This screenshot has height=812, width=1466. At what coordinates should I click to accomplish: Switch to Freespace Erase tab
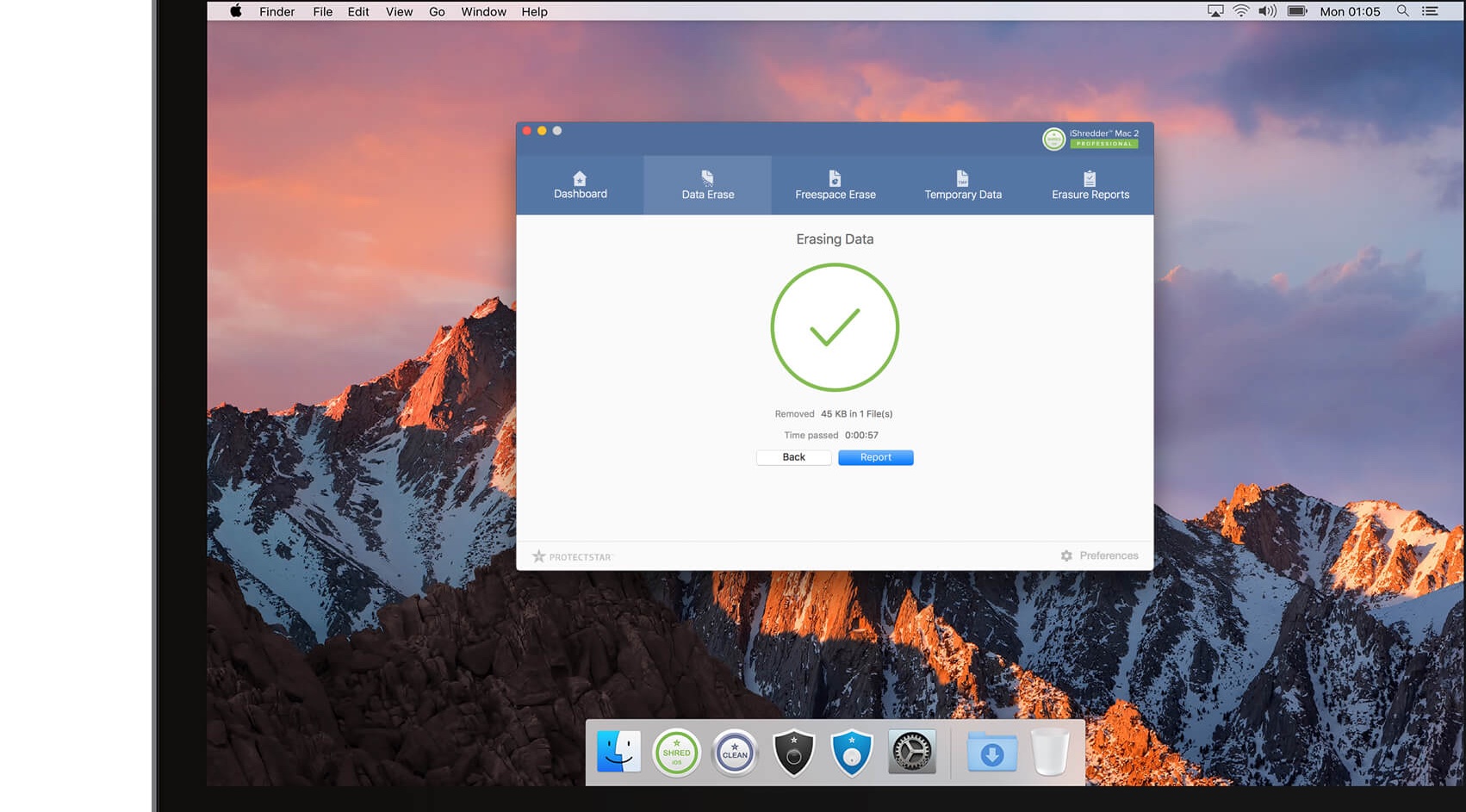pos(835,185)
